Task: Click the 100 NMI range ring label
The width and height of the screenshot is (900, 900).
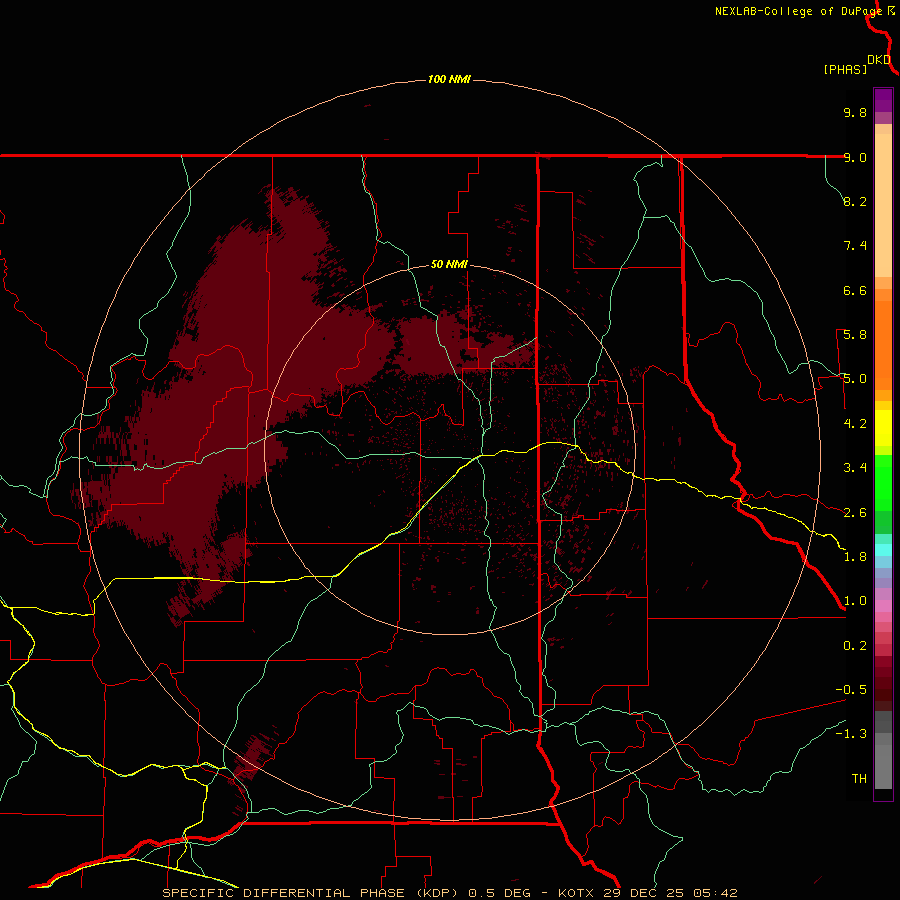Action: tap(449, 79)
